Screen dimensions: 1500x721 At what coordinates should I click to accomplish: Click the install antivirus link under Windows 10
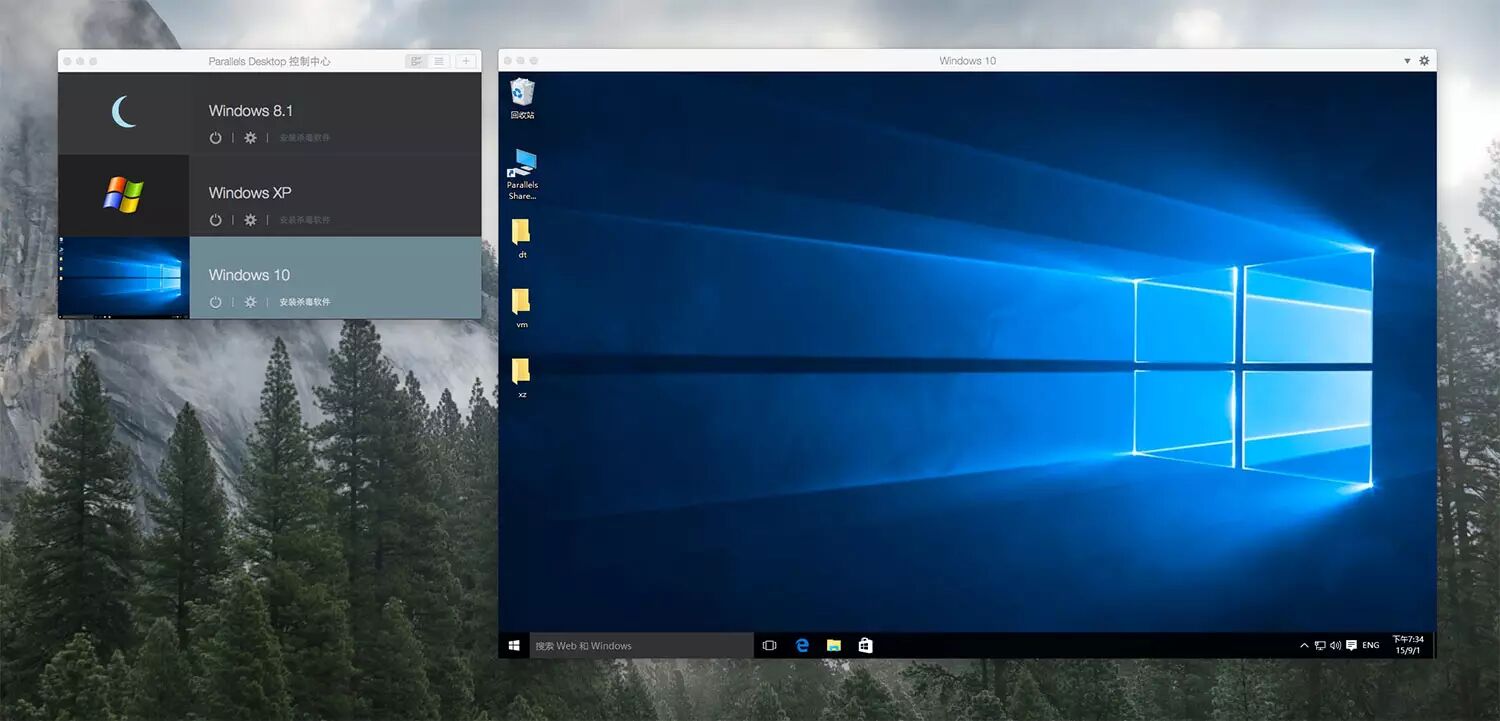pyautogui.click(x=304, y=302)
